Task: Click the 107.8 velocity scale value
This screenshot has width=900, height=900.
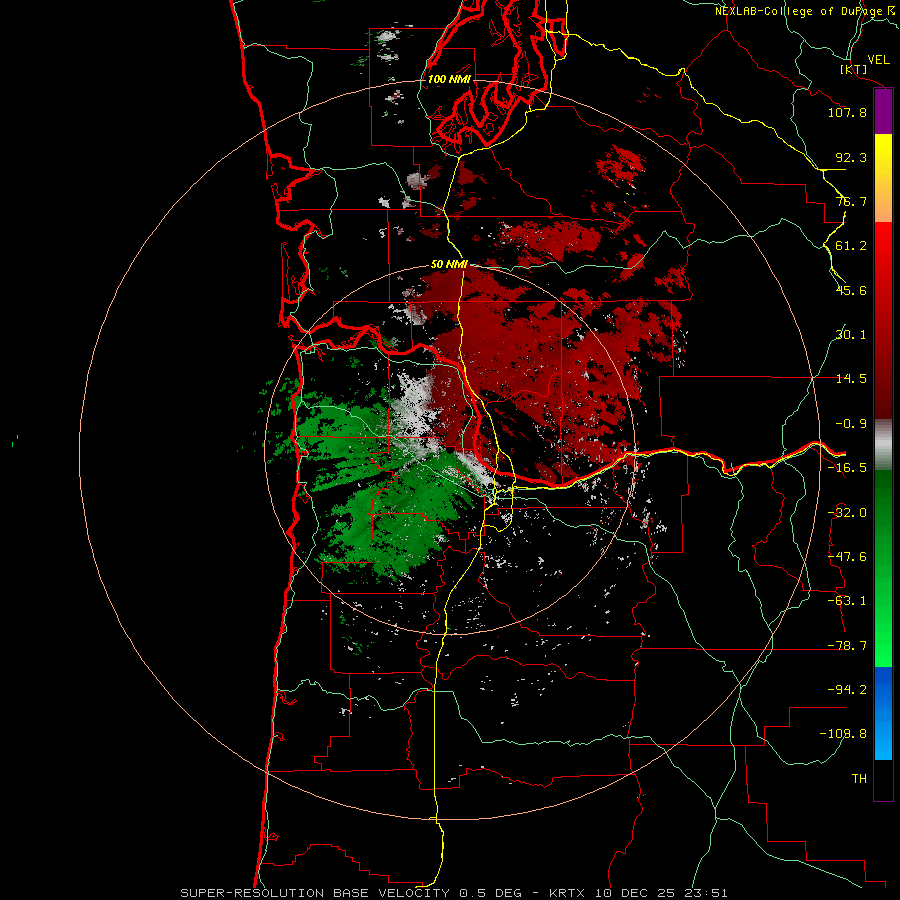Action: pos(847,112)
